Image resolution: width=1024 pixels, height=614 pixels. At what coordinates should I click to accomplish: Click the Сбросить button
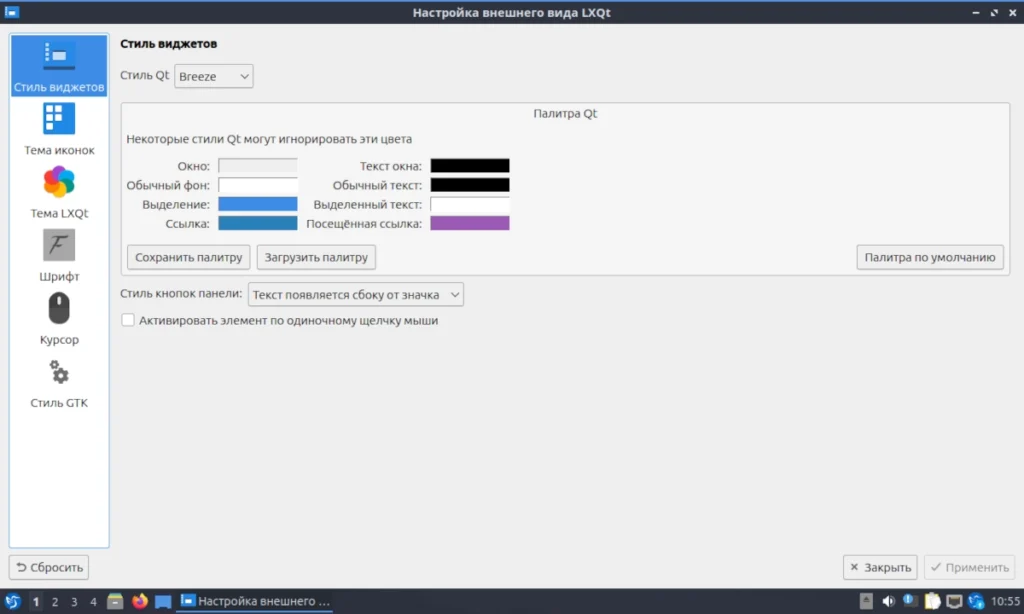coord(49,567)
